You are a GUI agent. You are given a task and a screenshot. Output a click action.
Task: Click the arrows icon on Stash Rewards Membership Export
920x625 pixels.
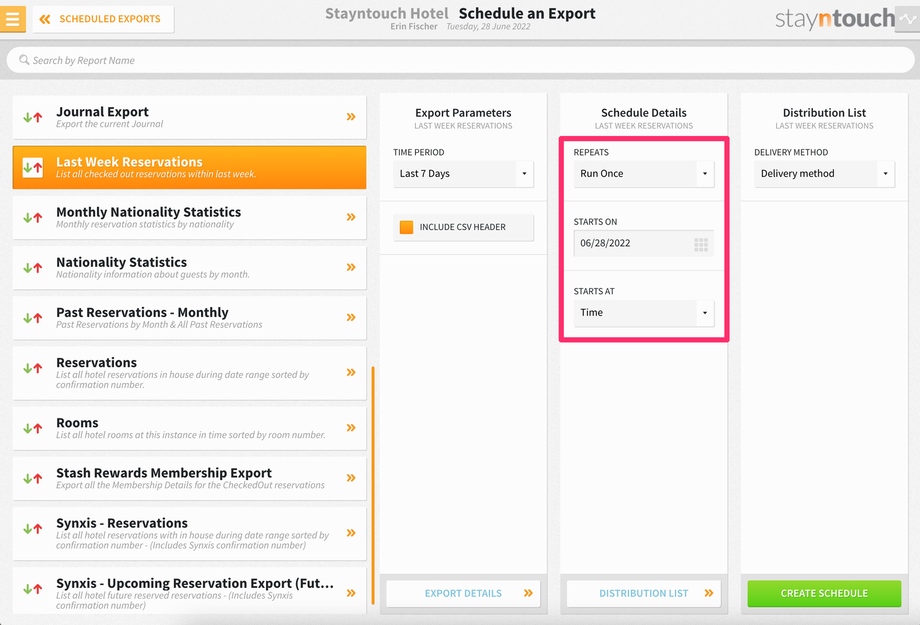tap(33, 479)
